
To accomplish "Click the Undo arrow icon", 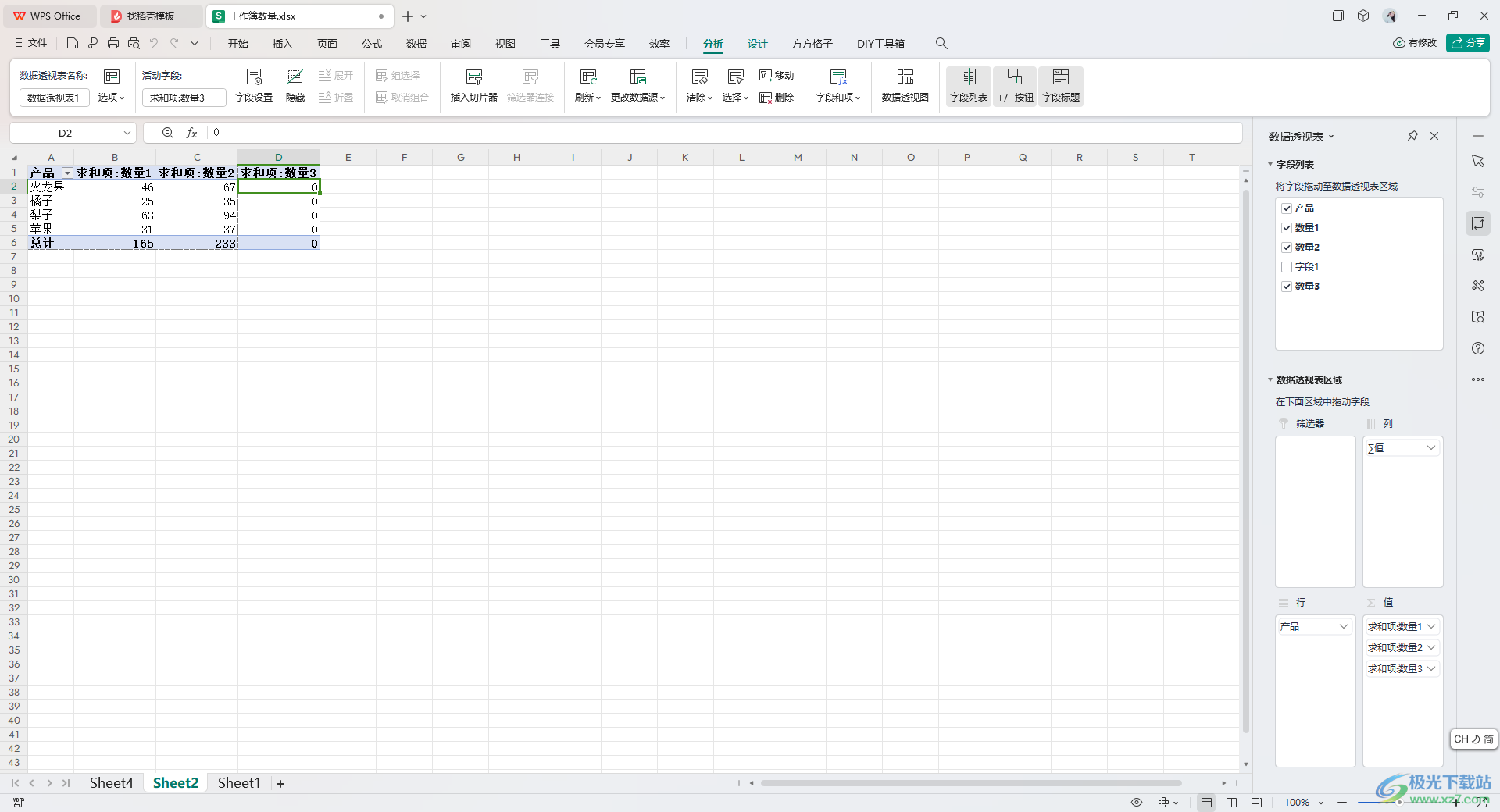I will [x=154, y=44].
